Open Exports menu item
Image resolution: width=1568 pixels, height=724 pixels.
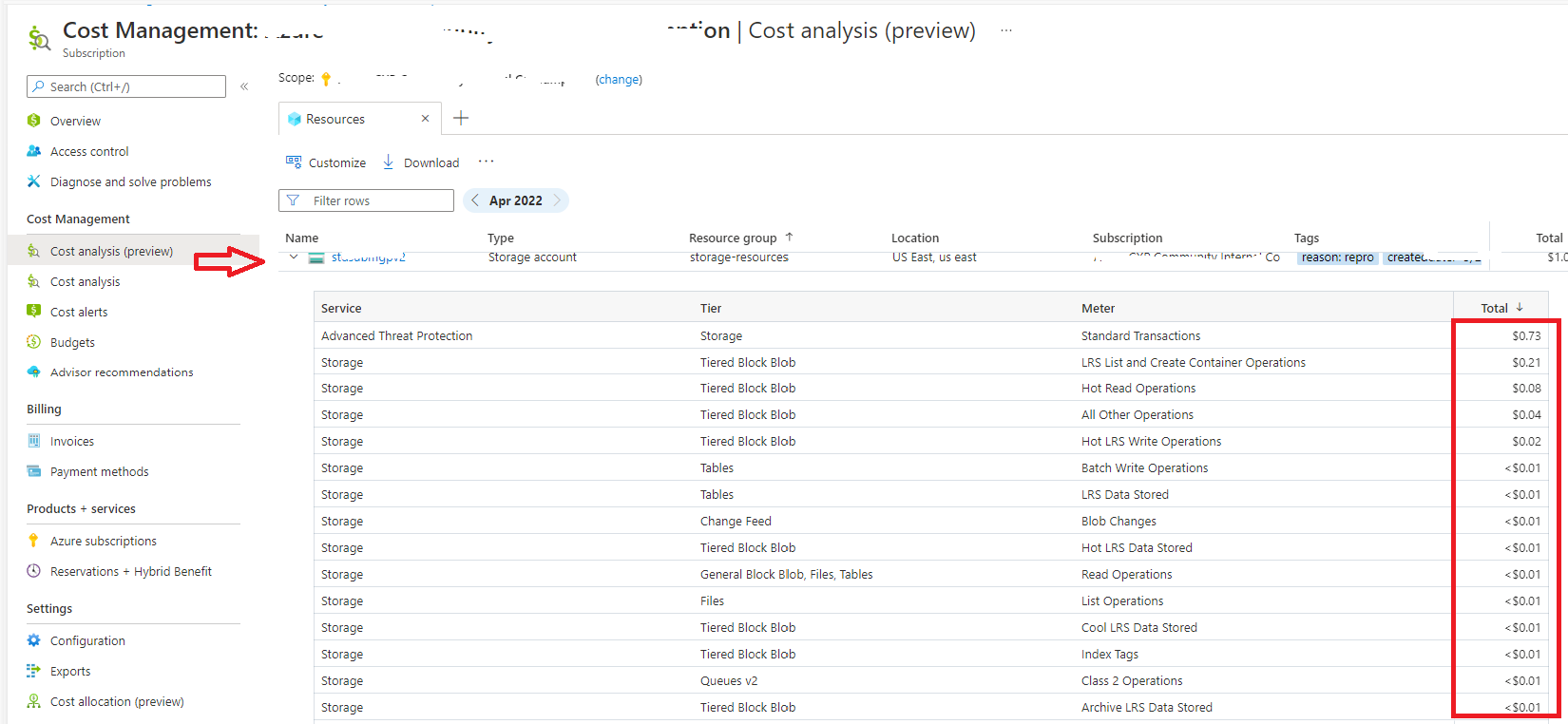point(70,671)
